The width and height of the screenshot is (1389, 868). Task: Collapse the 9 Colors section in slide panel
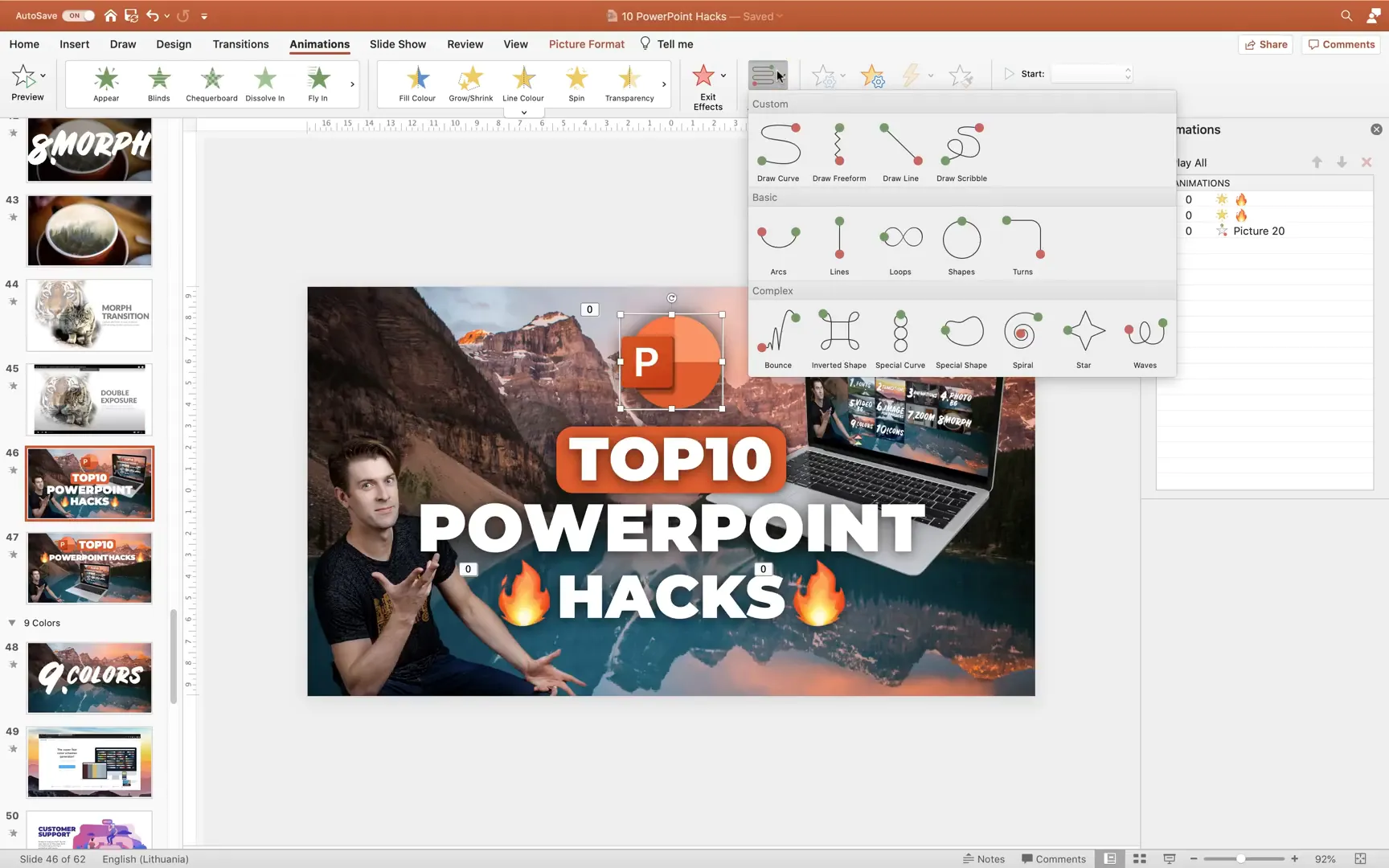pyautogui.click(x=11, y=622)
